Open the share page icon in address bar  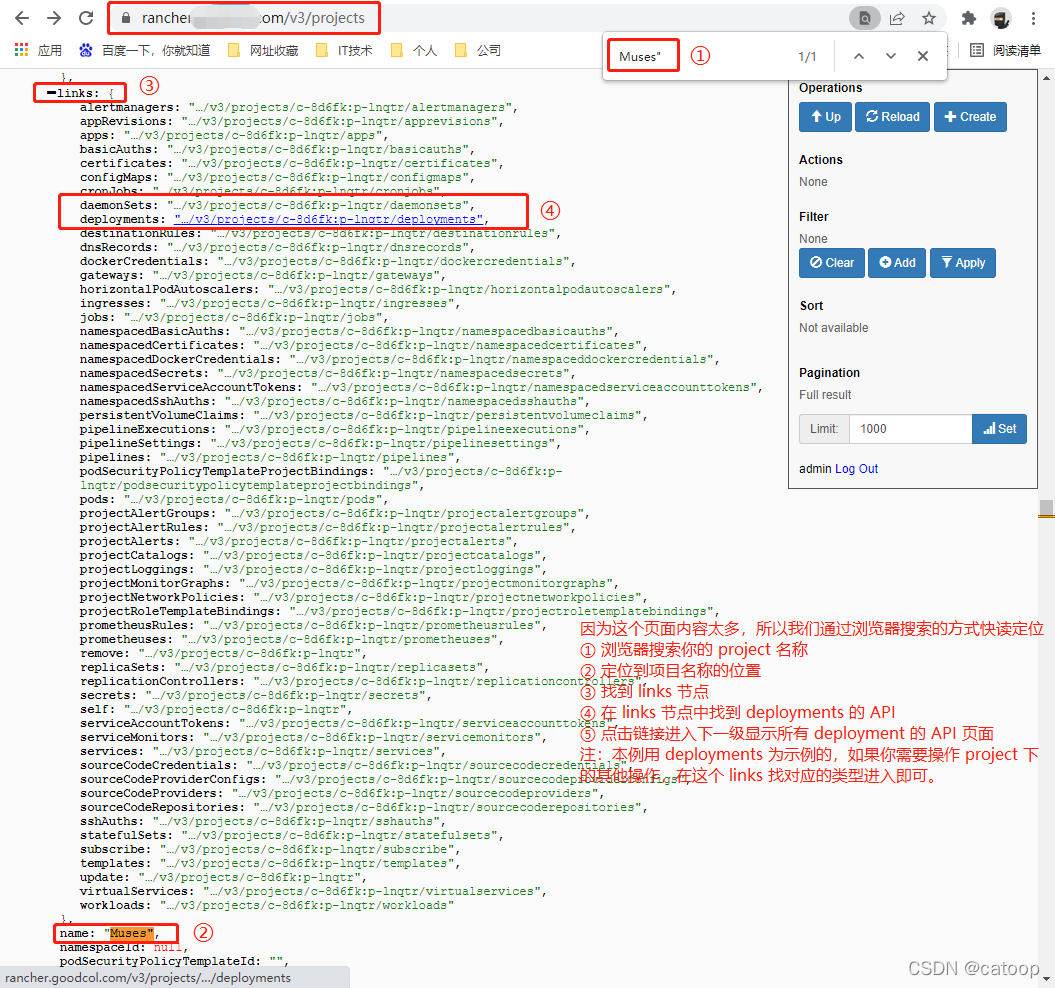[897, 18]
